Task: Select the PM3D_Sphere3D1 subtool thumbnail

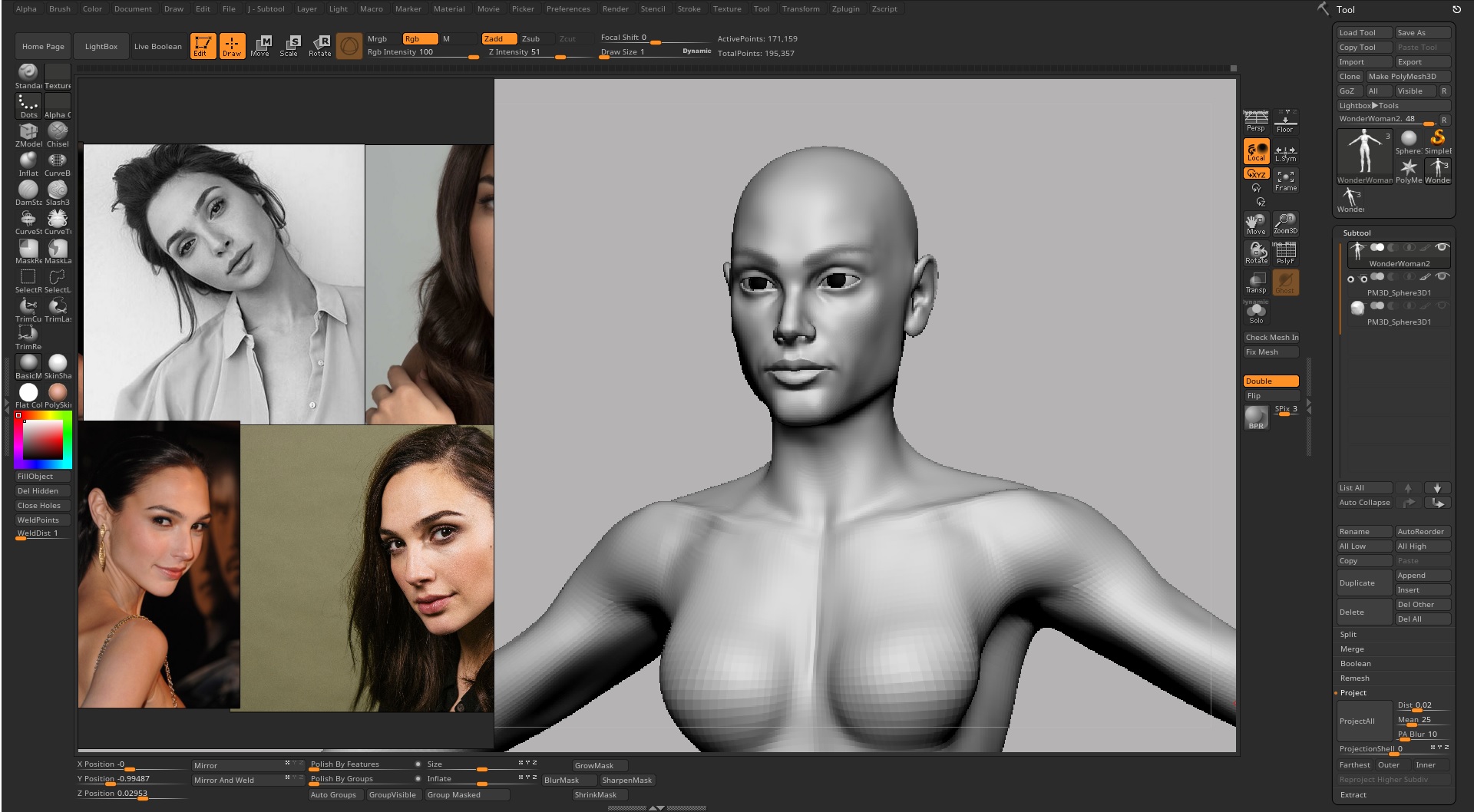Action: coord(1357,308)
